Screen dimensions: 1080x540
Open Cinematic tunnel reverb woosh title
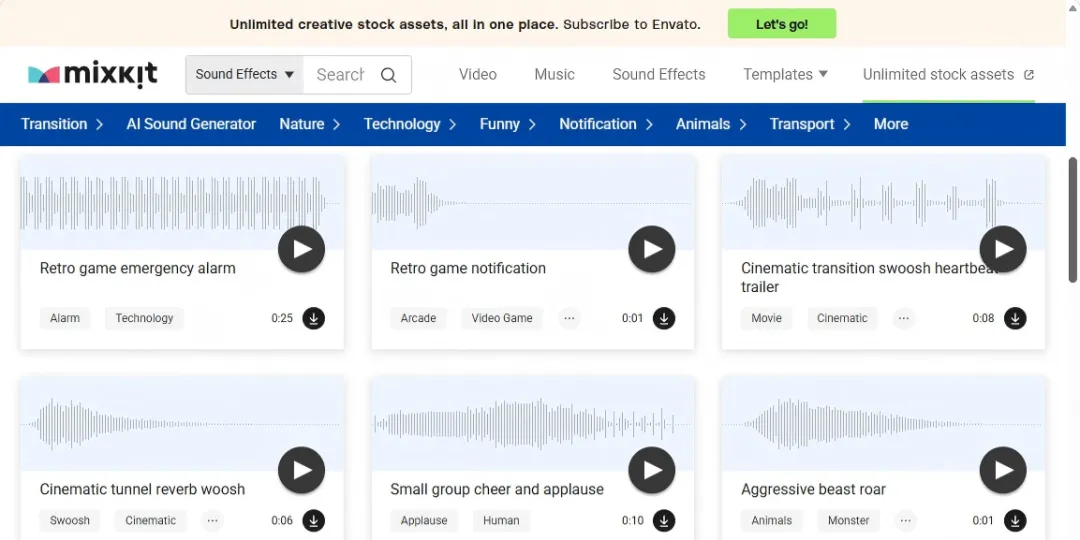click(x=143, y=490)
